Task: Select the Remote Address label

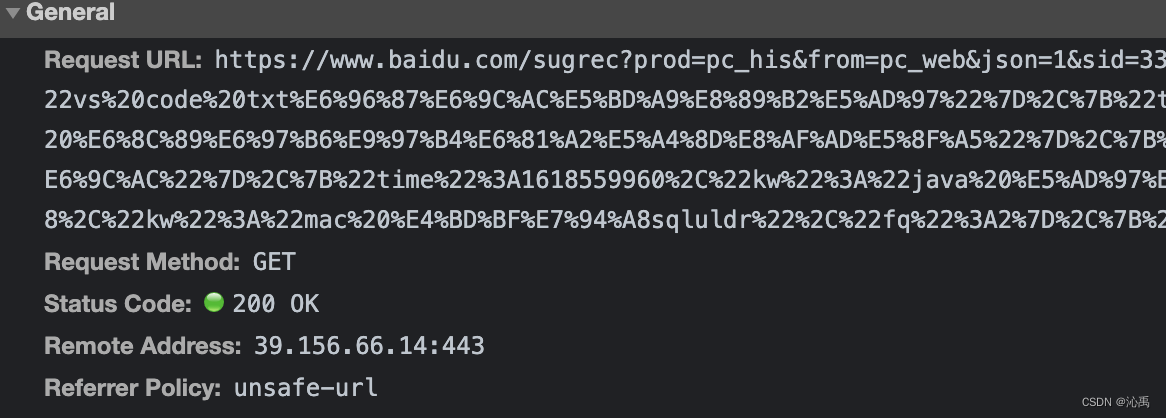Action: coord(143,346)
